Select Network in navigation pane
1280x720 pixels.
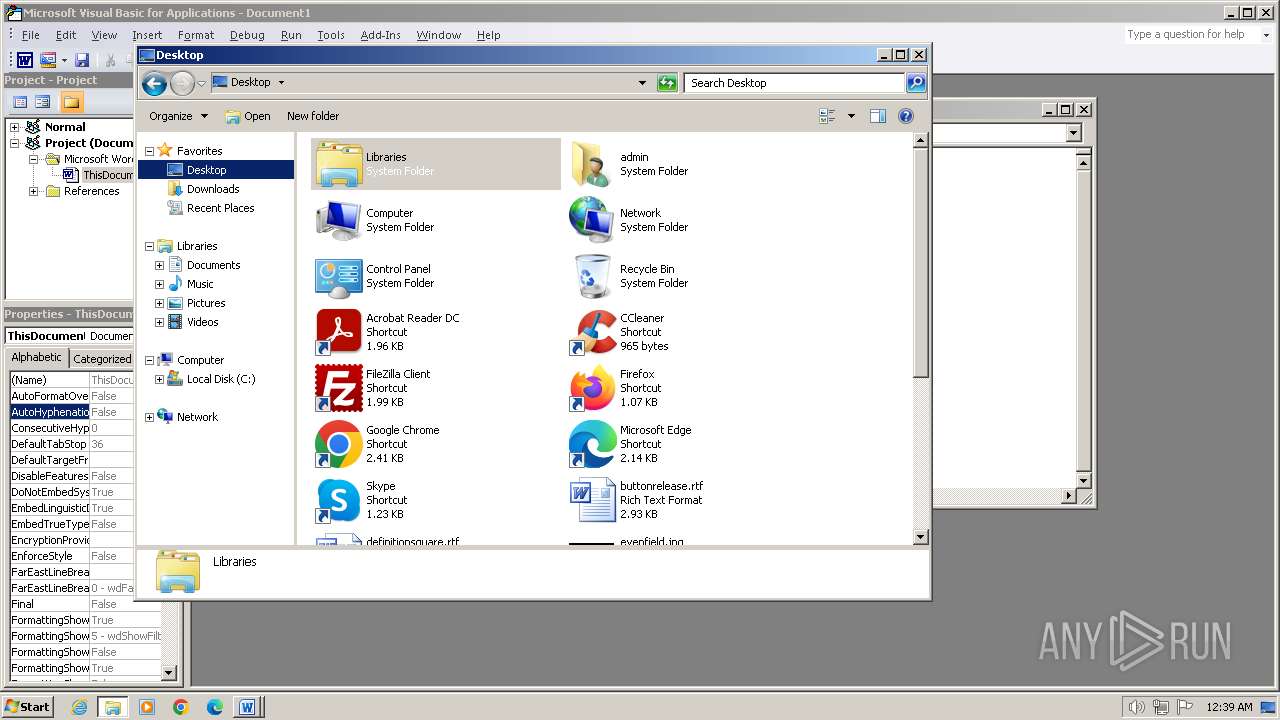click(197, 417)
